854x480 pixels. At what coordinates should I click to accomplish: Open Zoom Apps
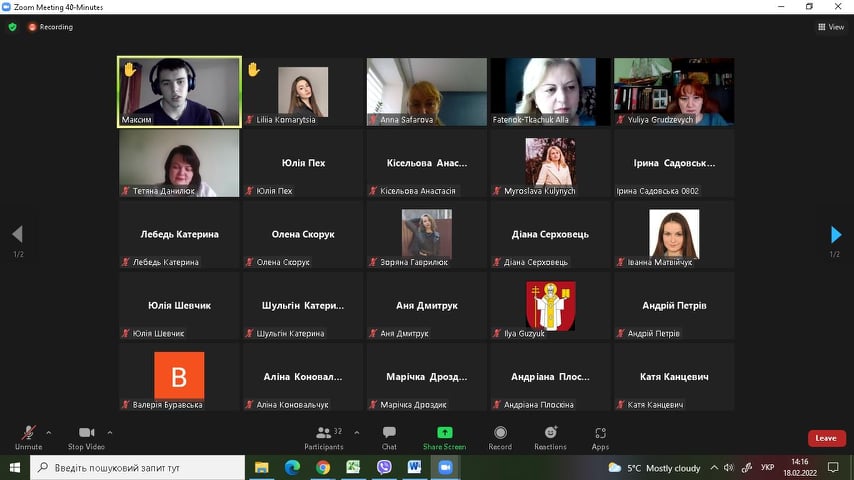(x=600, y=437)
